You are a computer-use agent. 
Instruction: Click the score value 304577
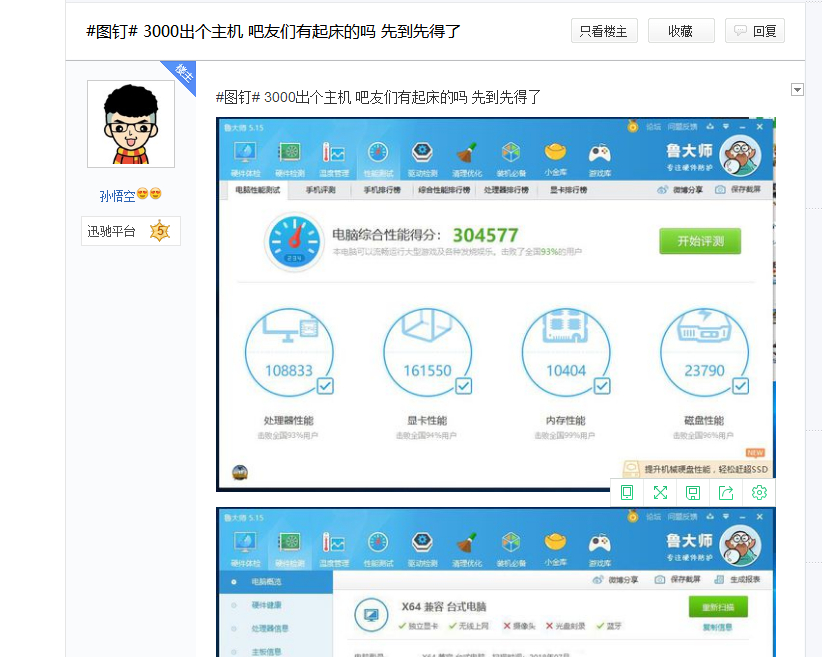[x=485, y=235]
